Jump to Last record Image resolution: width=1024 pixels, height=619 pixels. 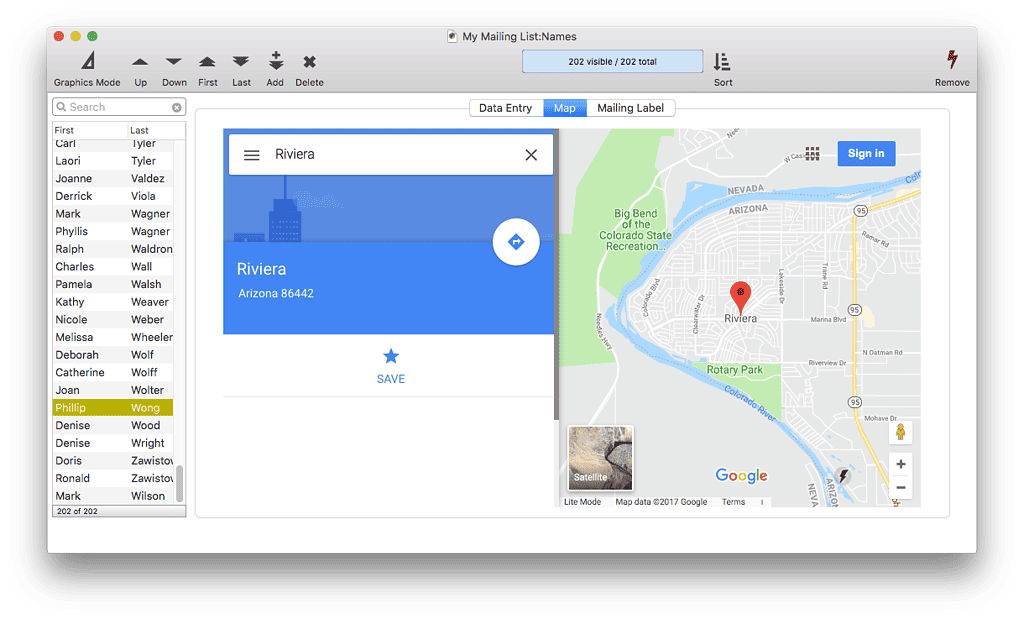(x=241, y=62)
